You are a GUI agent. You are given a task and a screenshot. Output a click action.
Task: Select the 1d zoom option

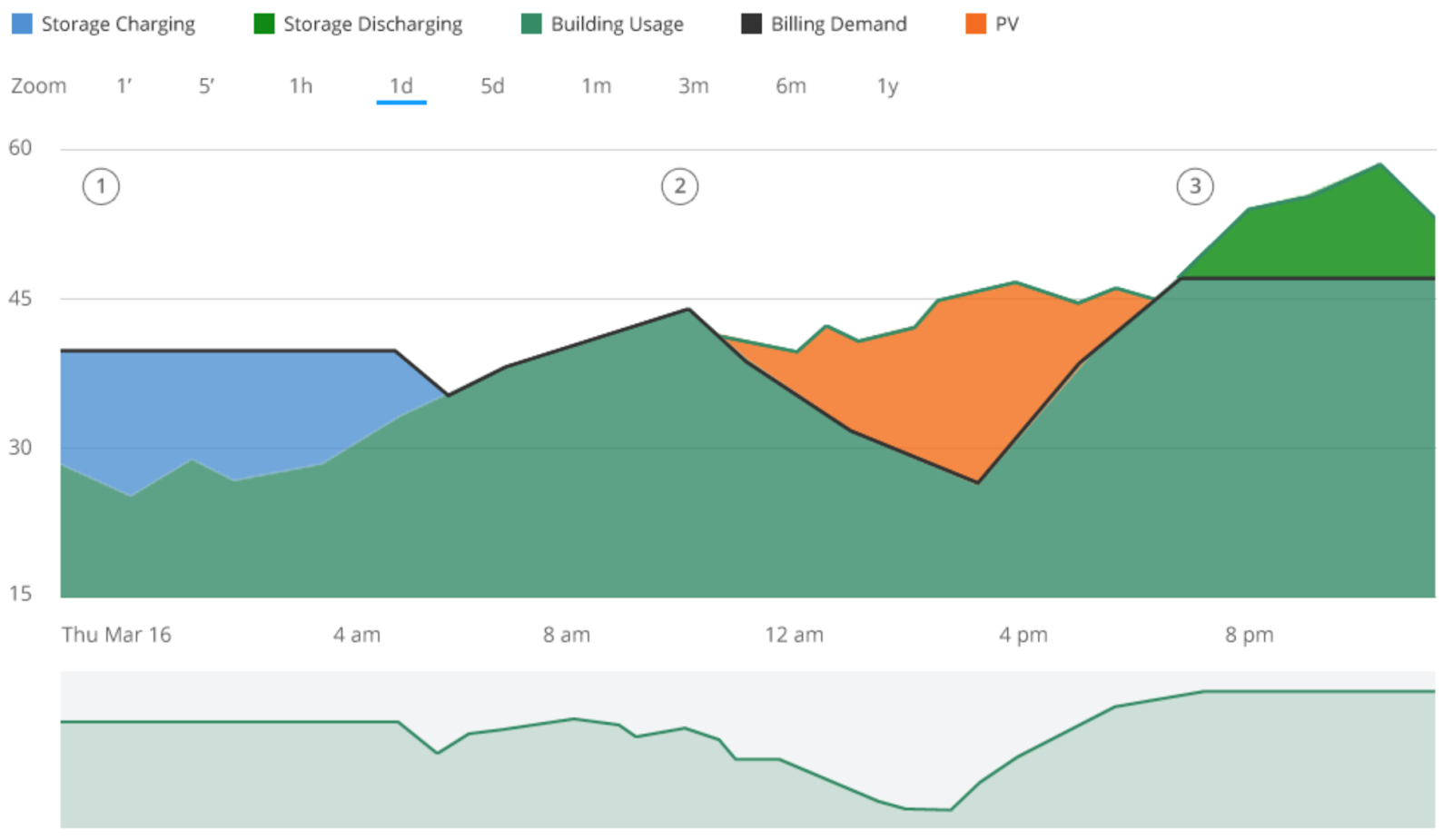point(401,86)
